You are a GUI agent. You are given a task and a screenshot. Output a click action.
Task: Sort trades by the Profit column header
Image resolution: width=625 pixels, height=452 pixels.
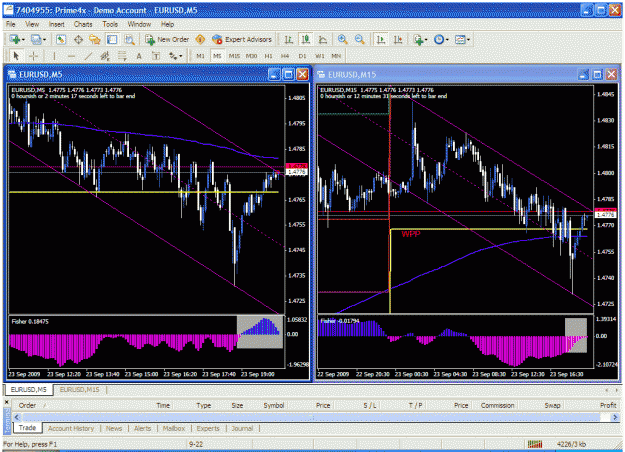[608, 405]
